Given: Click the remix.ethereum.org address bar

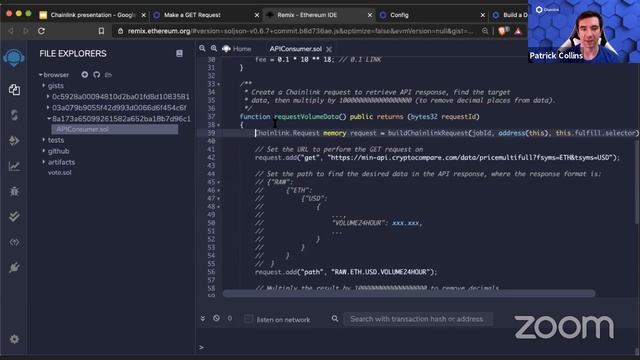Looking at the screenshot, I should 300,31.
